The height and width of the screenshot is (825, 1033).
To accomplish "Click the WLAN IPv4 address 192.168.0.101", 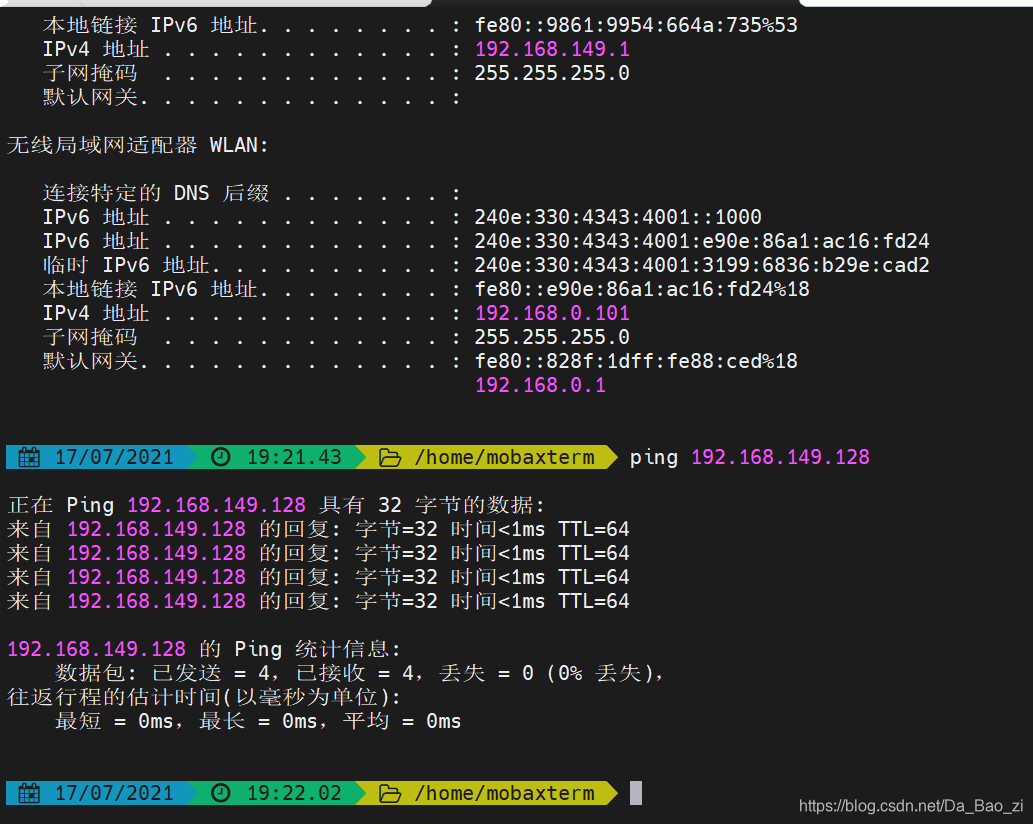I will click(552, 313).
